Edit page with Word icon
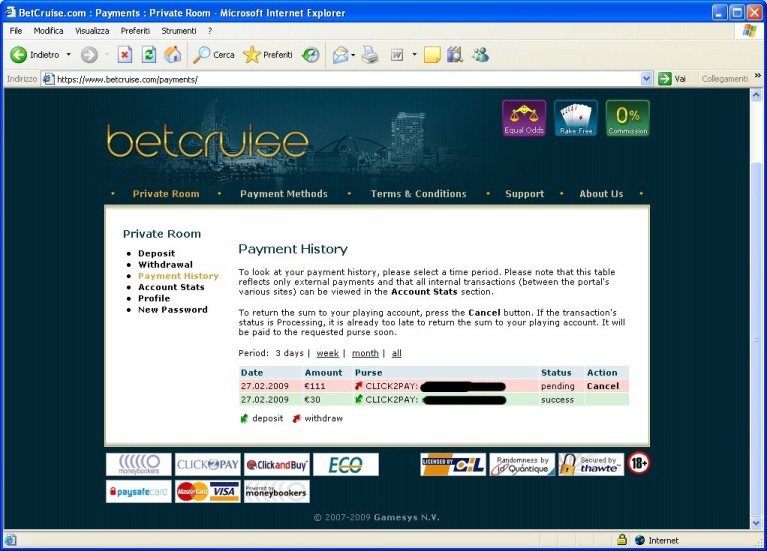The width and height of the screenshot is (767, 551). (x=397, y=55)
